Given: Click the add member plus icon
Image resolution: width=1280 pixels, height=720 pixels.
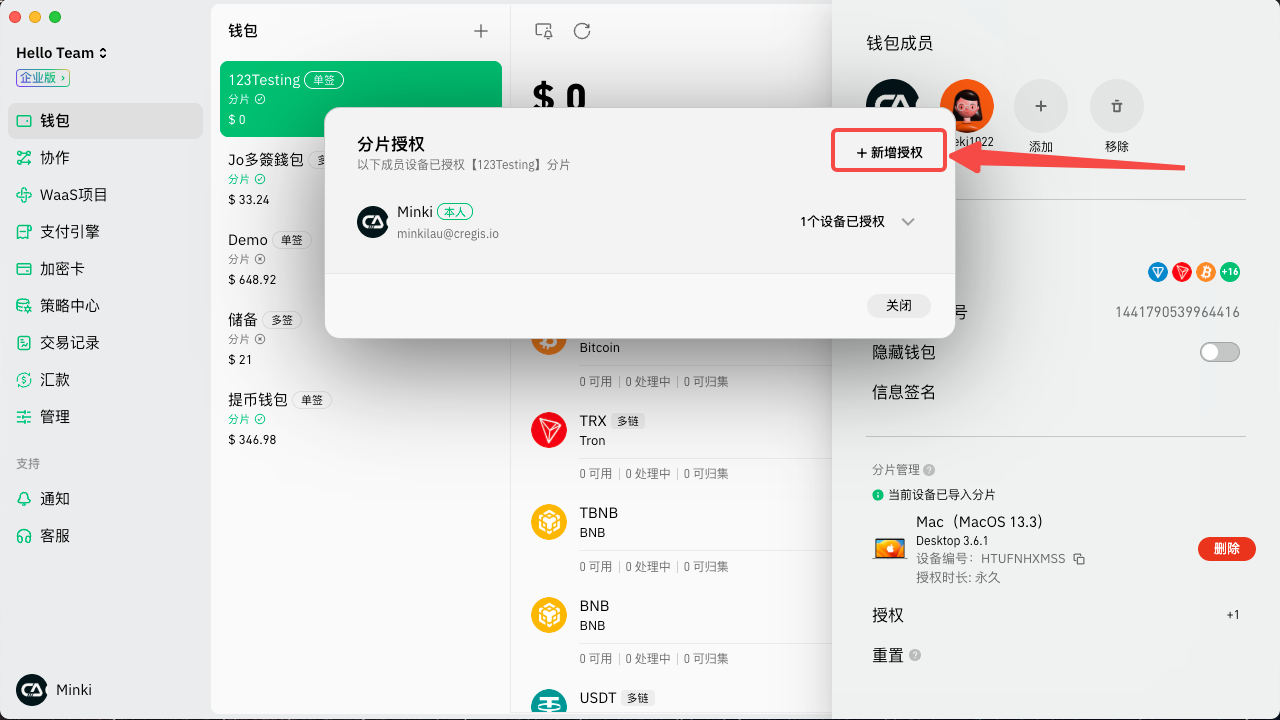Looking at the screenshot, I should (1040, 106).
